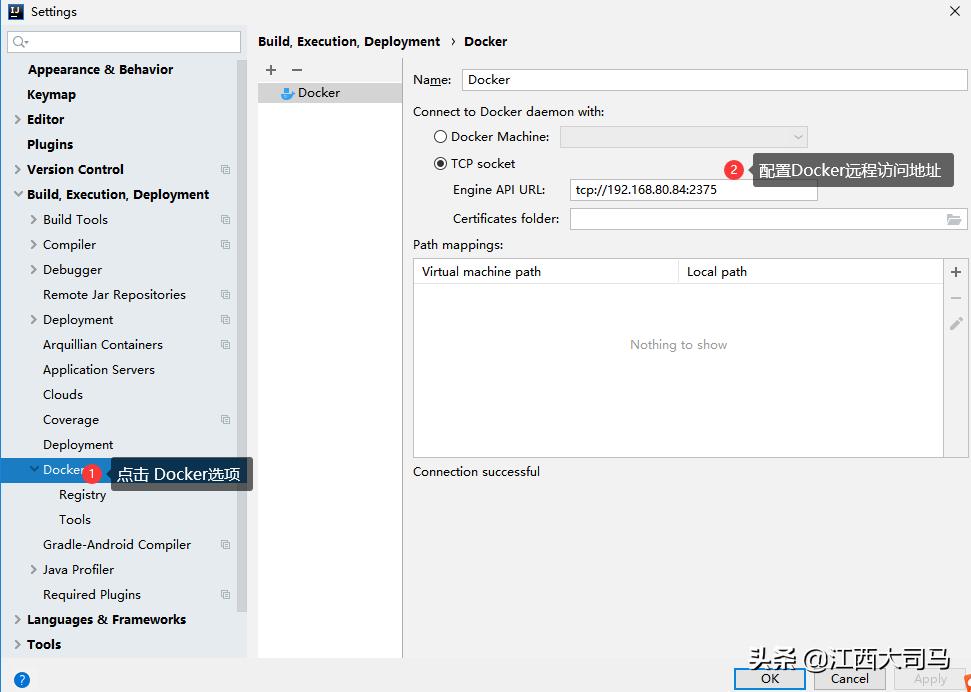Remove Docker configuration with minus icon
Image resolution: width=971 pixels, height=692 pixels.
pyautogui.click(x=297, y=70)
